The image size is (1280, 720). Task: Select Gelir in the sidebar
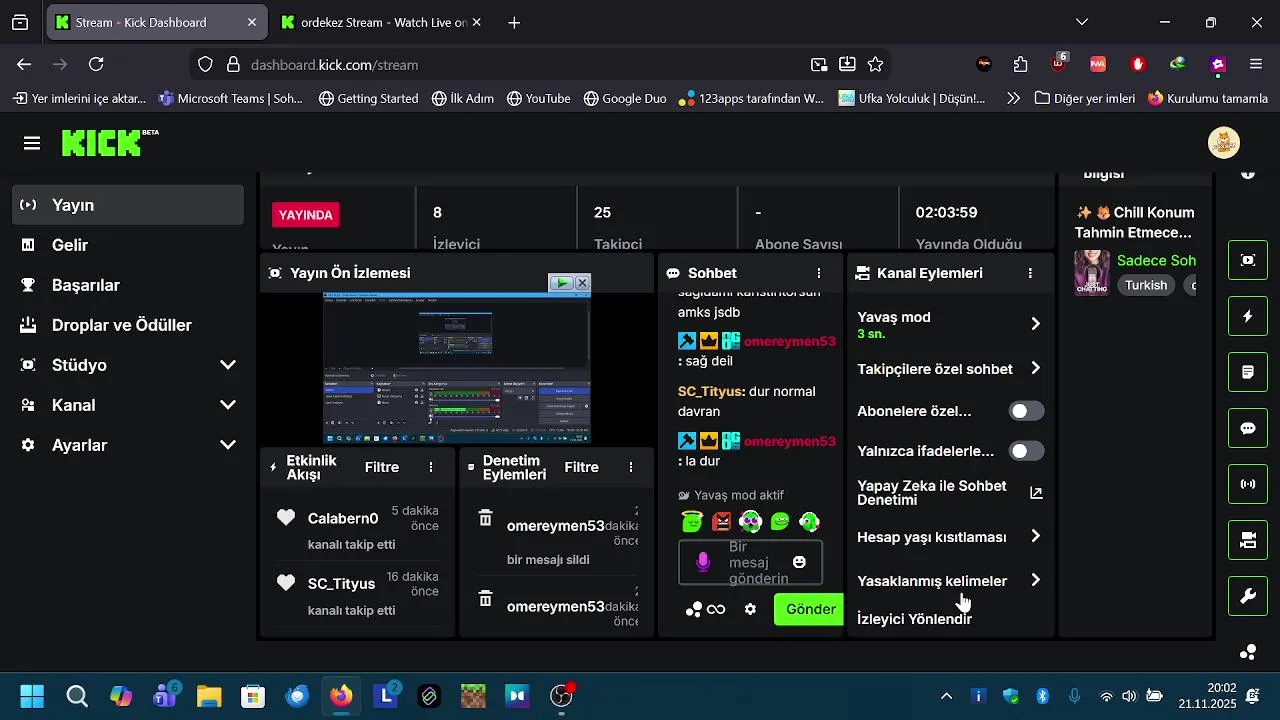[x=128, y=245]
